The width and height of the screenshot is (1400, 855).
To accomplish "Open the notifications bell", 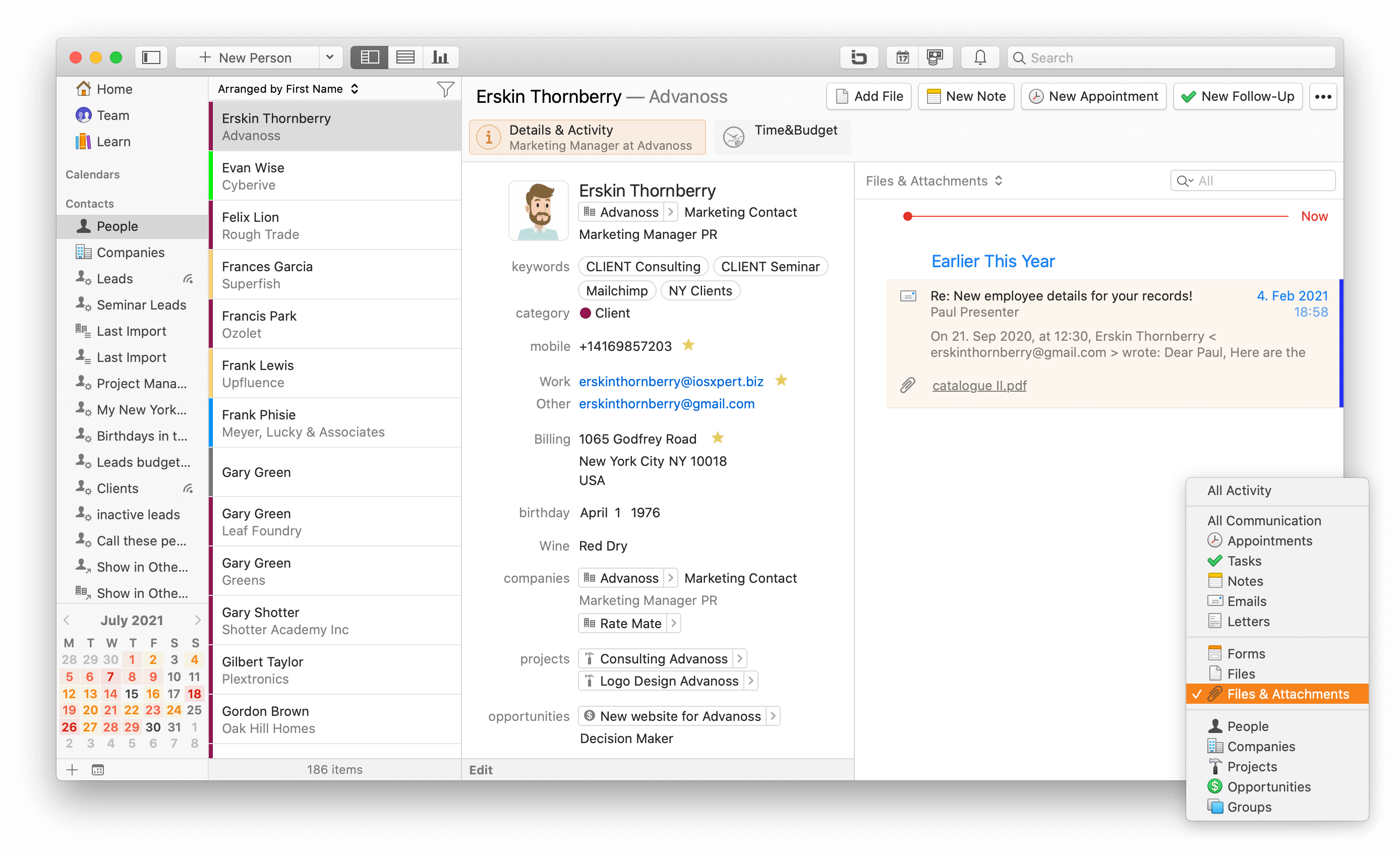I will coord(980,57).
